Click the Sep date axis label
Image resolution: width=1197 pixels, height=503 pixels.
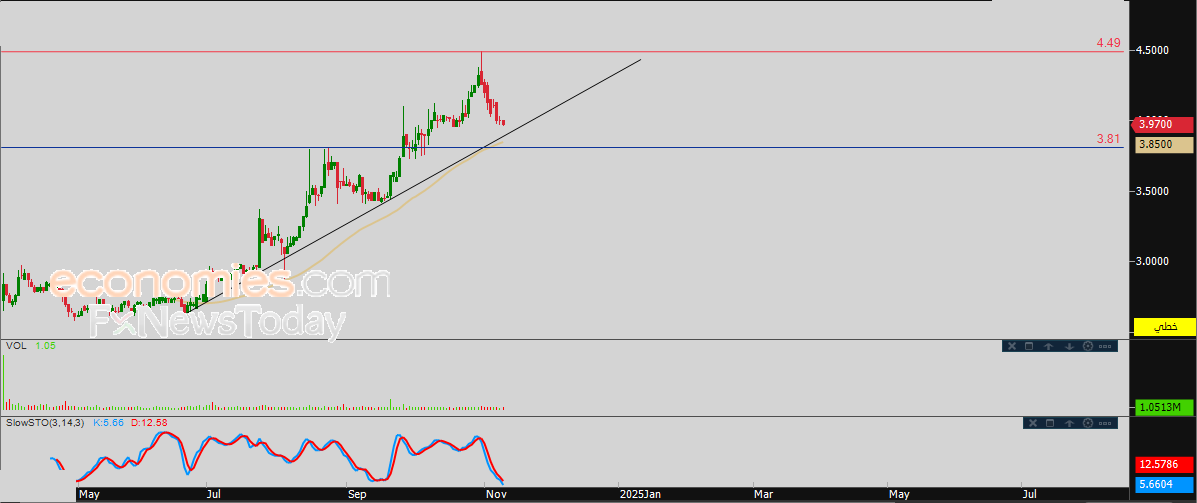tap(357, 495)
